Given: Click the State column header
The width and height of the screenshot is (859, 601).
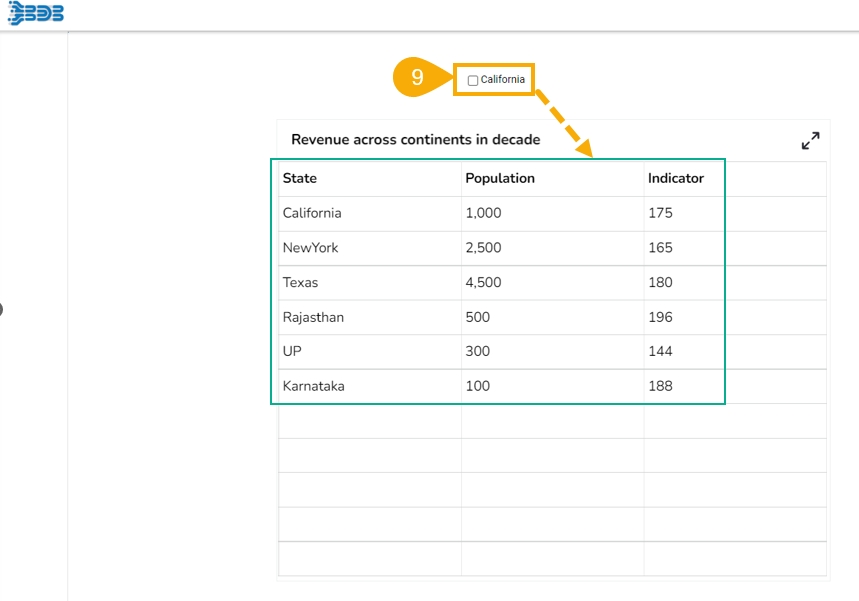Looking at the screenshot, I should (x=300, y=178).
